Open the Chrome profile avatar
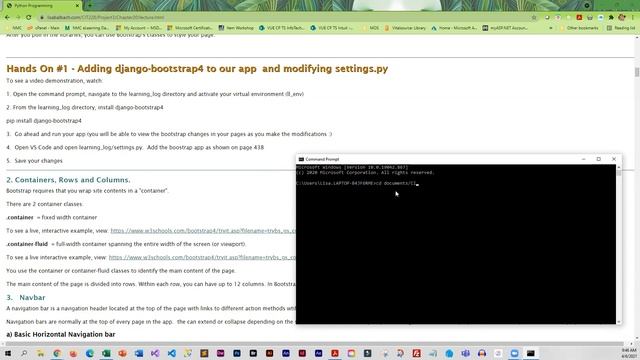The width and height of the screenshot is (640, 360). [622, 18]
